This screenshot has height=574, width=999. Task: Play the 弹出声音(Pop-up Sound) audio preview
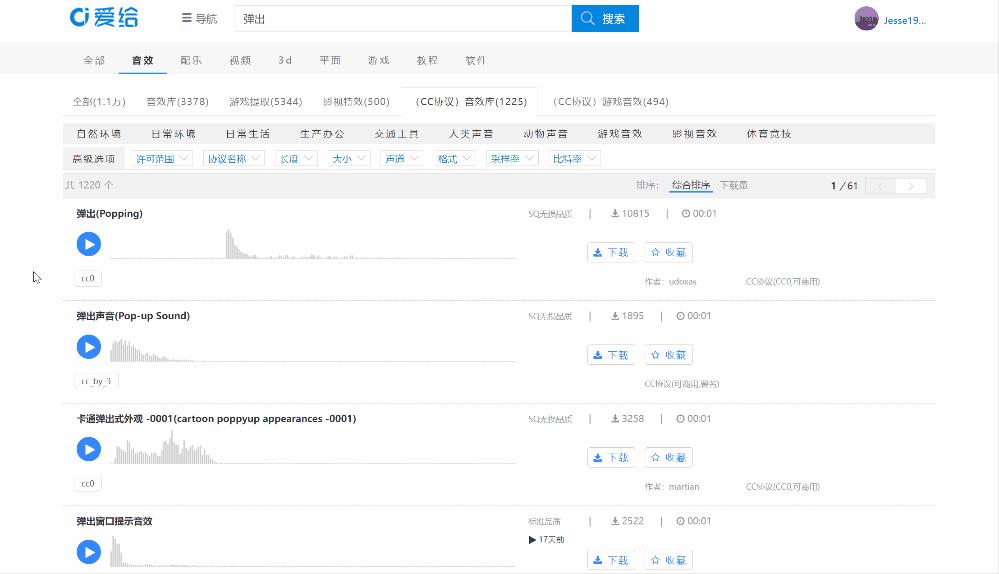coord(89,347)
